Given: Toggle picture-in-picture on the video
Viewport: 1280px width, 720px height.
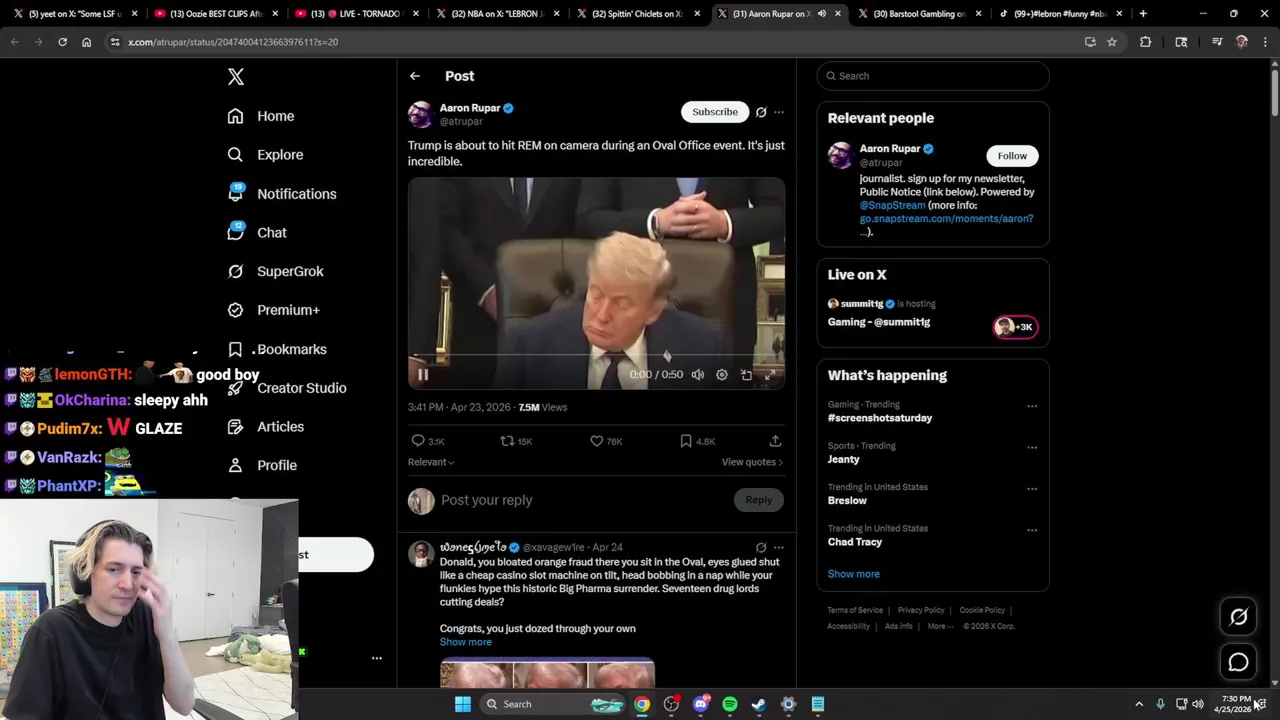Looking at the screenshot, I should pyautogui.click(x=746, y=375).
